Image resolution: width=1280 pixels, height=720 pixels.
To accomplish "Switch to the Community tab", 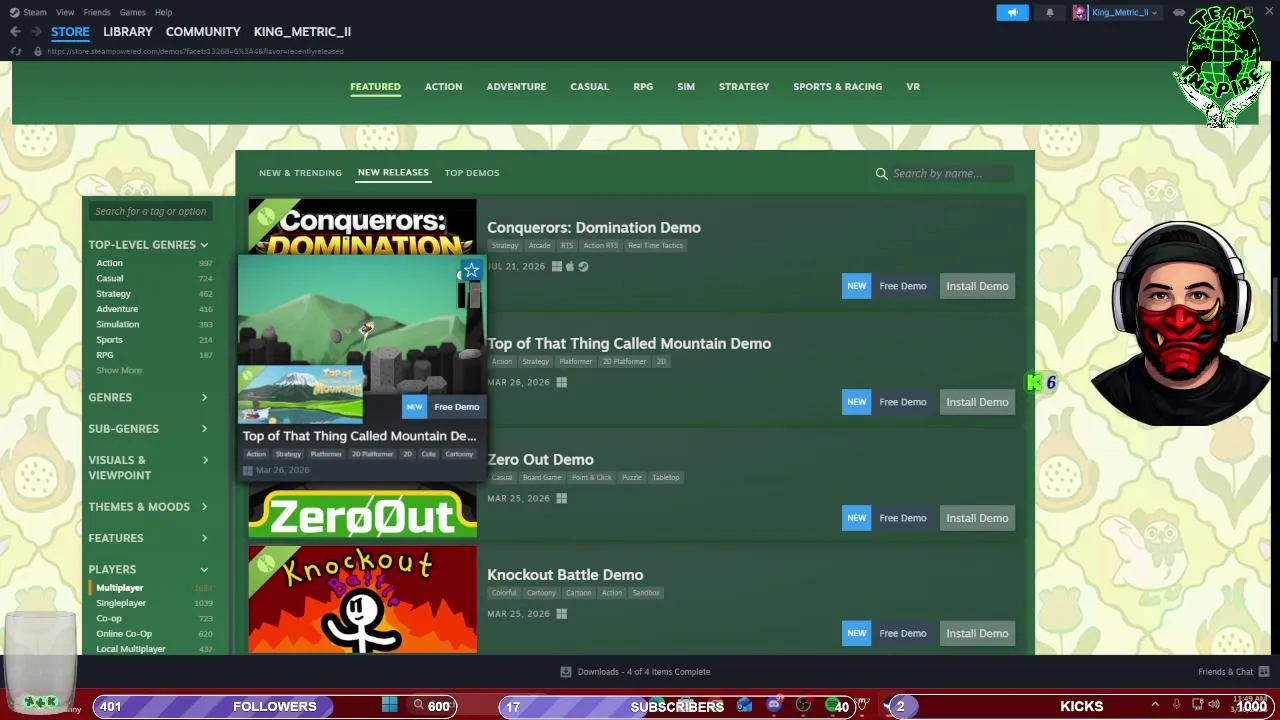I will pos(203,32).
